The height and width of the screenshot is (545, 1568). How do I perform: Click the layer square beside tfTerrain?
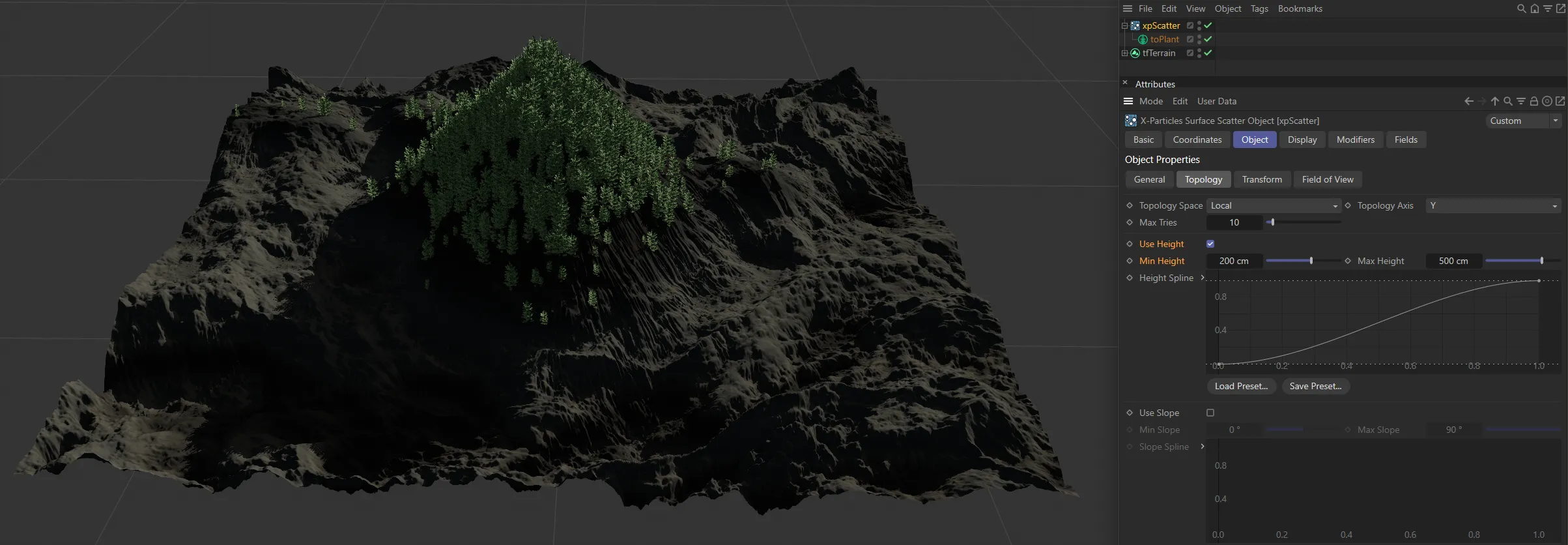(x=1190, y=53)
